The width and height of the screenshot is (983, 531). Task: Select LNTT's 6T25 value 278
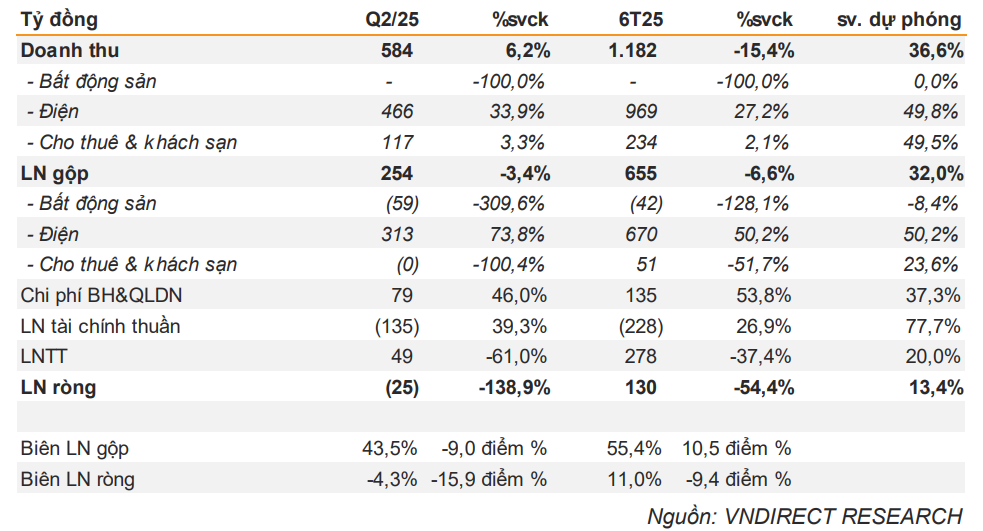coord(641,357)
